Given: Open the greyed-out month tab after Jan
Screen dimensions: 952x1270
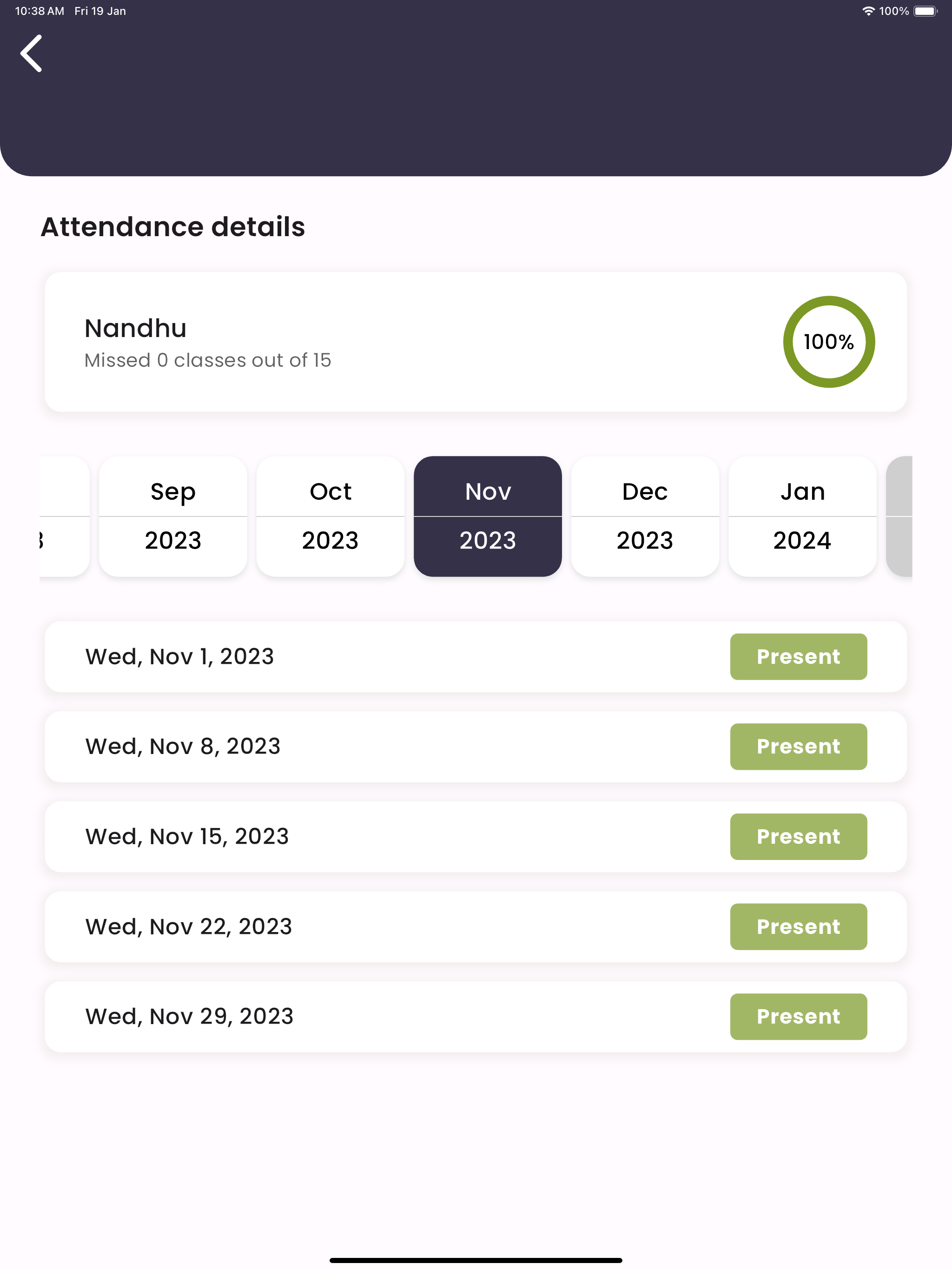Looking at the screenshot, I should [899, 516].
